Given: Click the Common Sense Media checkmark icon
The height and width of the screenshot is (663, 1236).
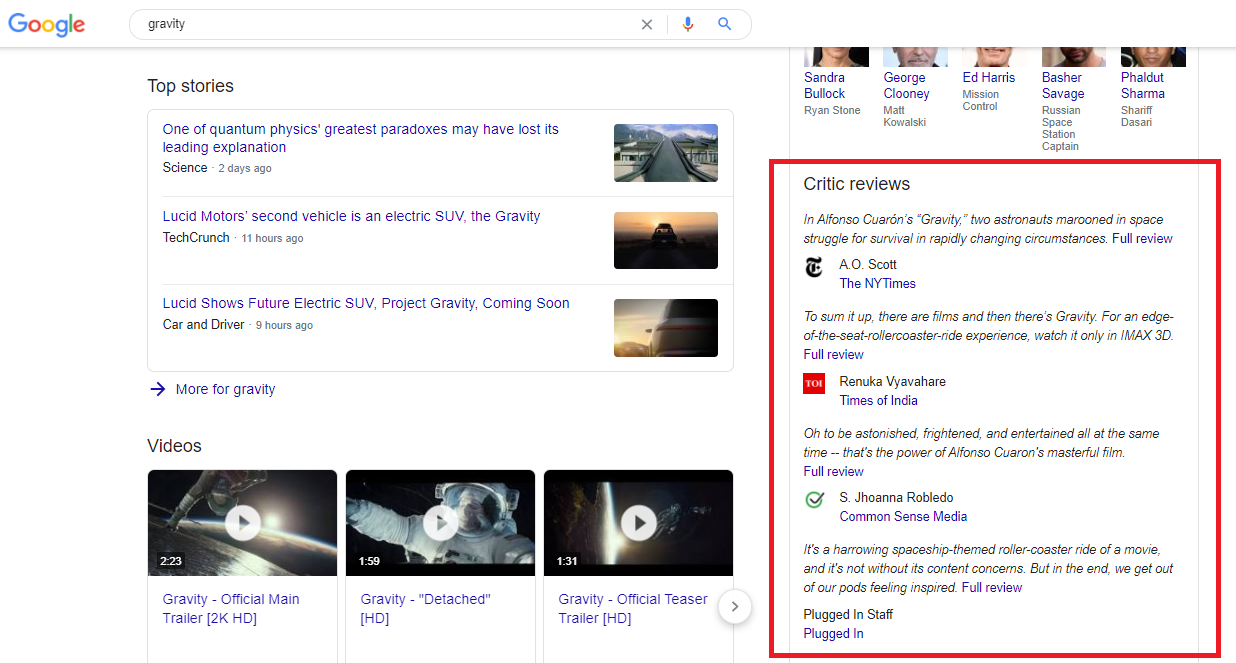Looking at the screenshot, I should pos(814,500).
